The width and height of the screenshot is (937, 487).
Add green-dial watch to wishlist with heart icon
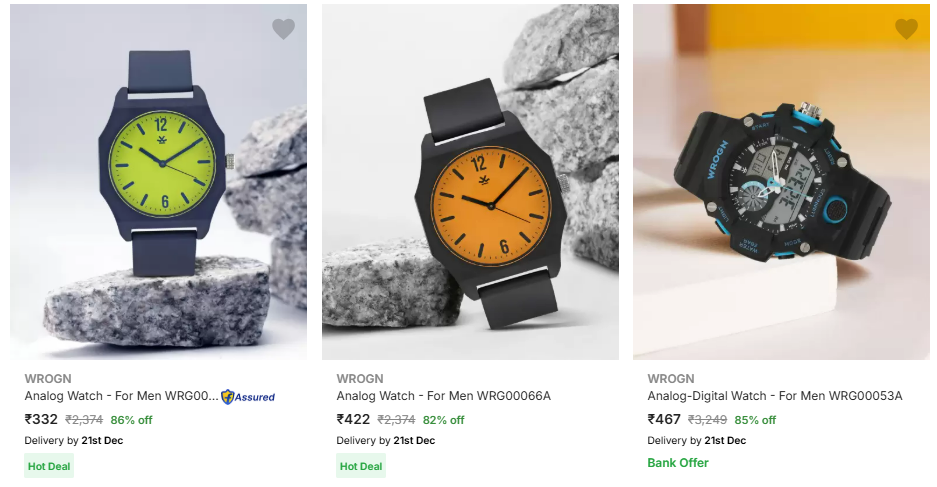pos(283,29)
